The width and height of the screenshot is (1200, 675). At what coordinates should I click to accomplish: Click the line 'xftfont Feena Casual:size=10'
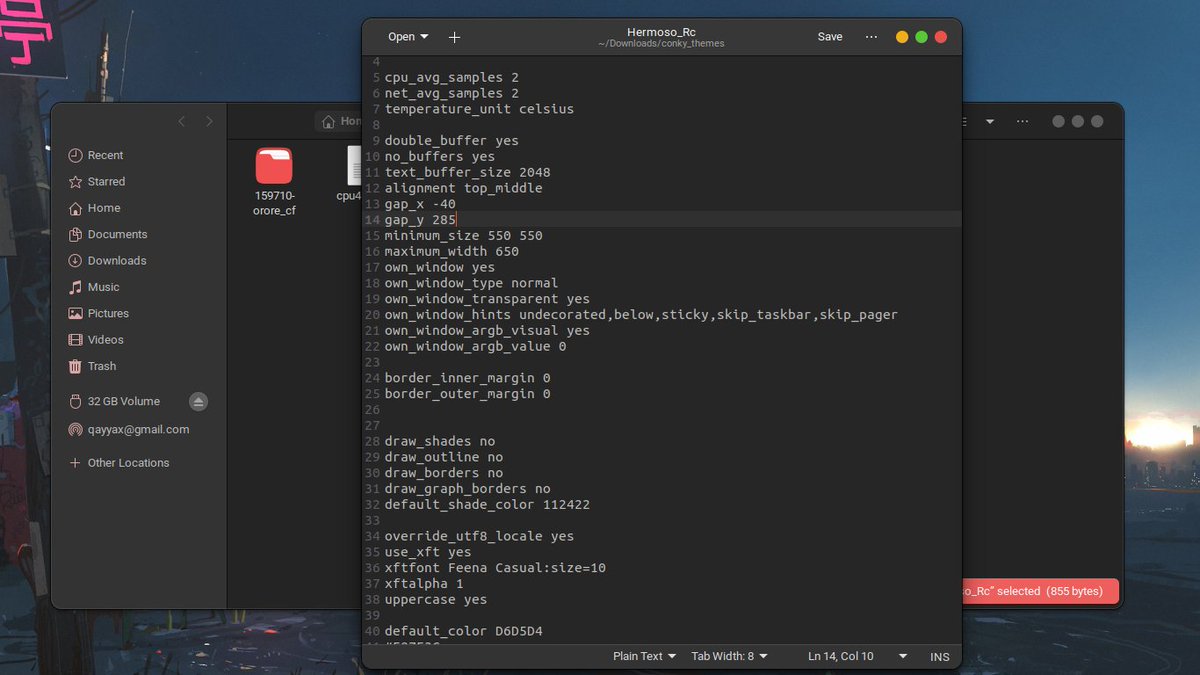[495, 568]
